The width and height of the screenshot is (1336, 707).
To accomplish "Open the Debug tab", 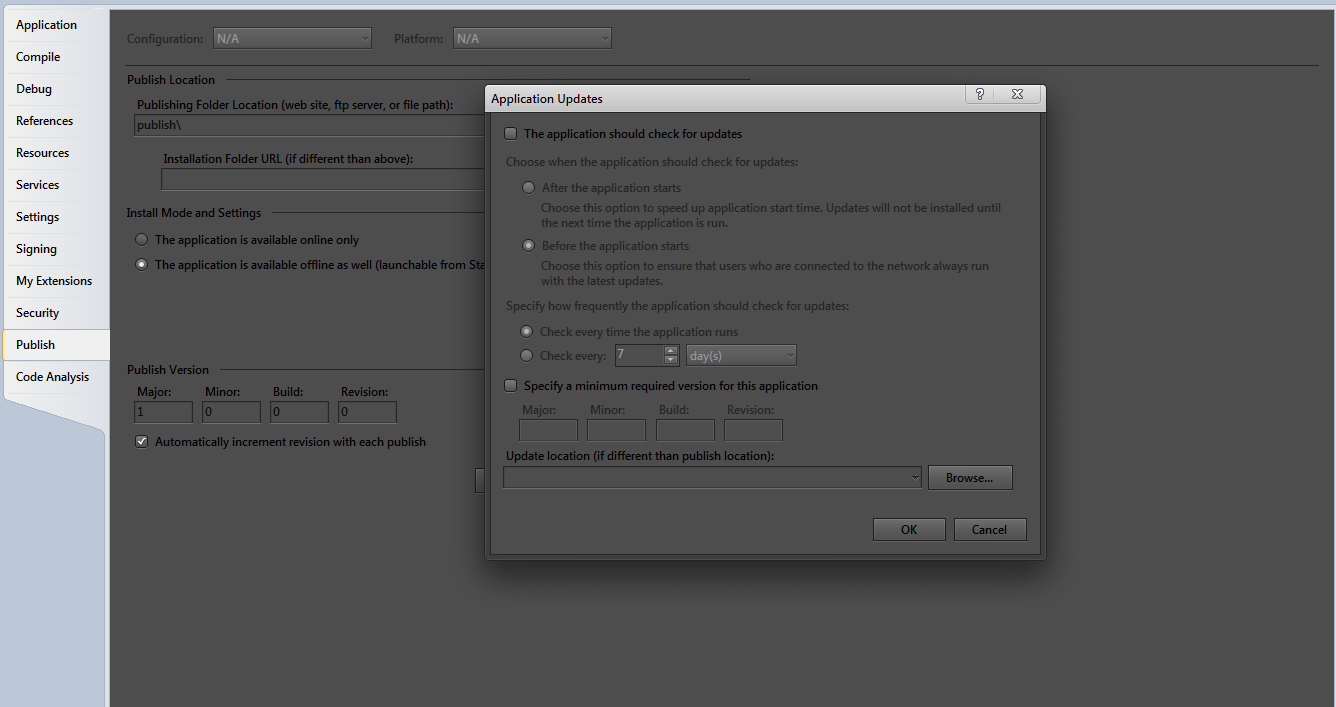I will coord(34,89).
